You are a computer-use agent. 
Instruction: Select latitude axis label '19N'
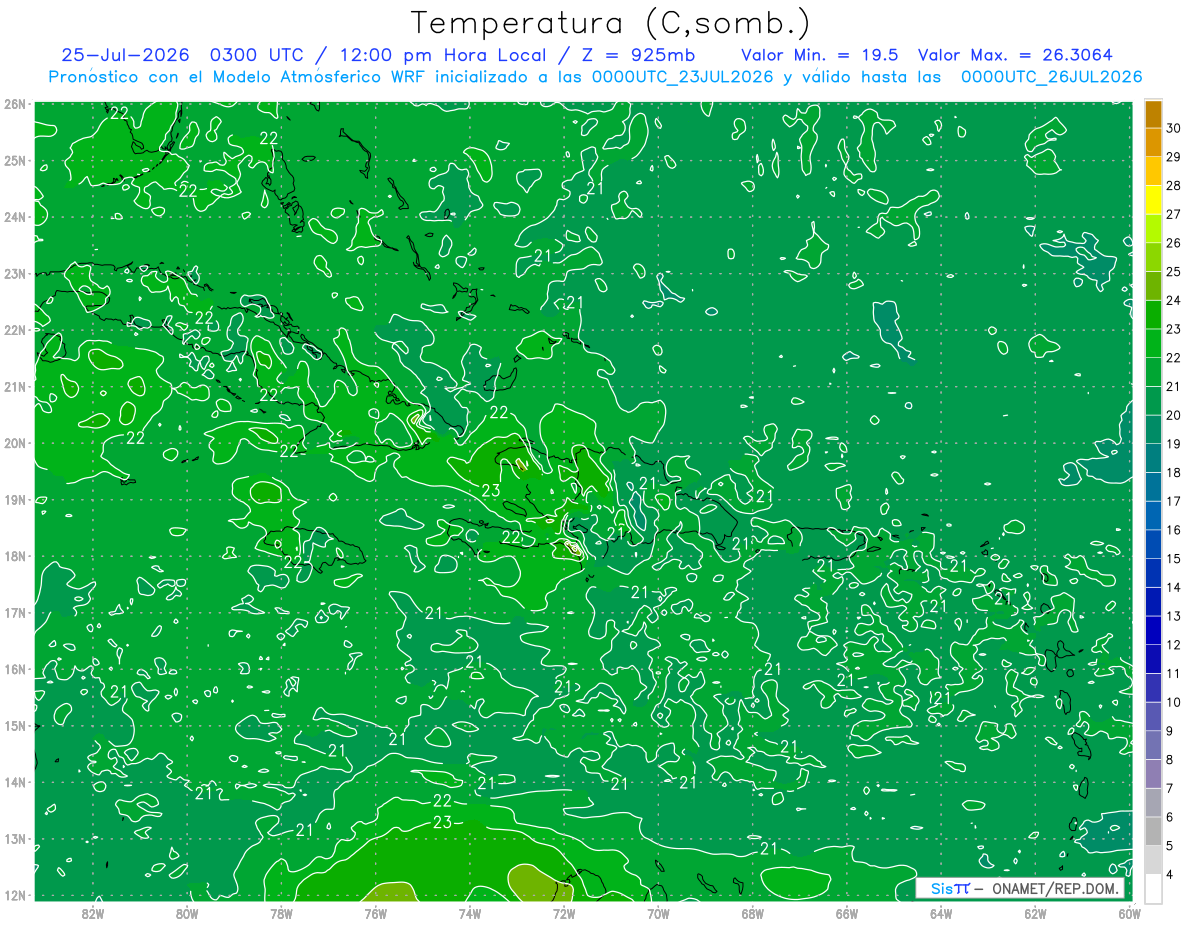[x=15, y=499]
